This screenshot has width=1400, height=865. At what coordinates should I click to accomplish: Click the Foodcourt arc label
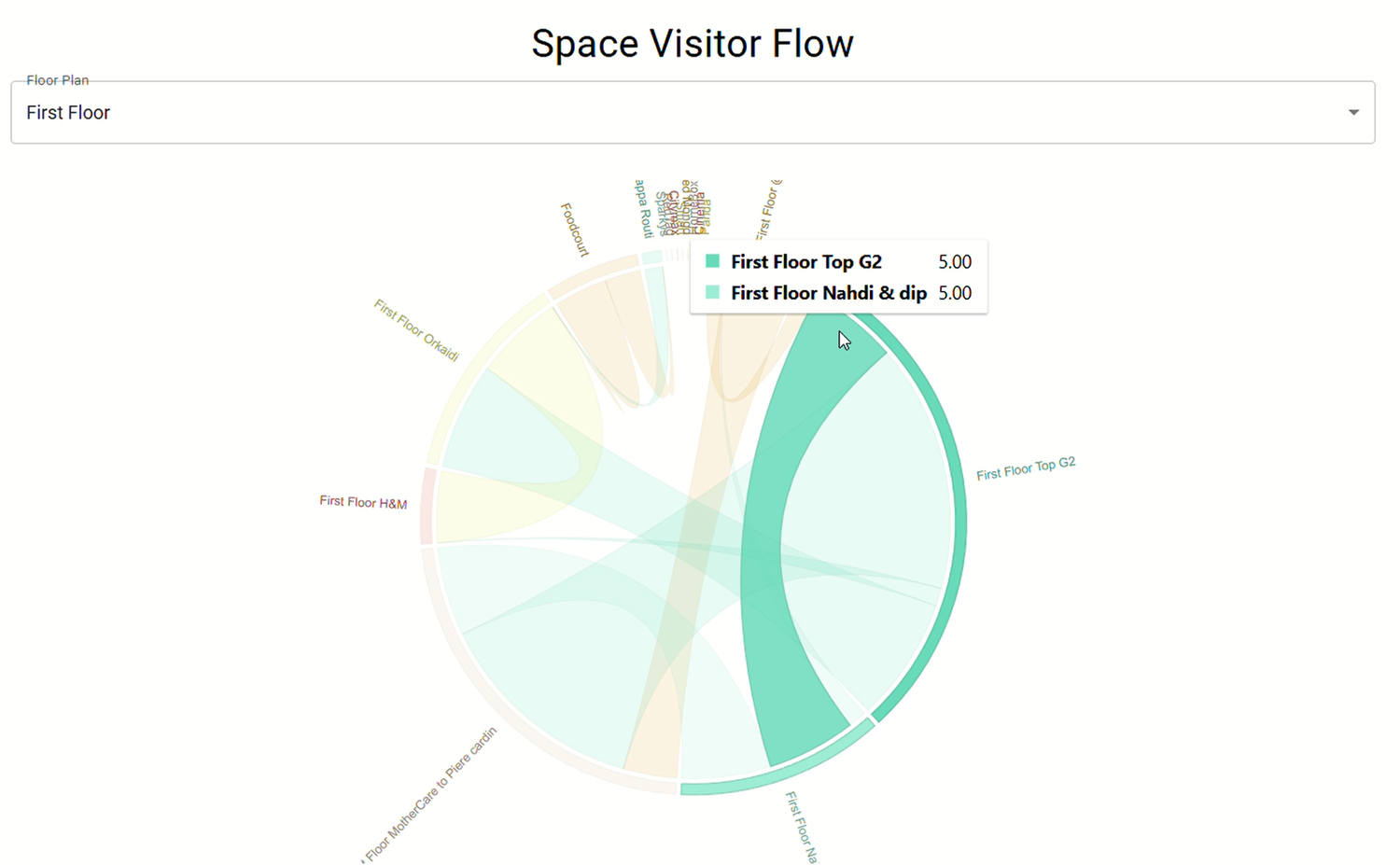point(572,230)
